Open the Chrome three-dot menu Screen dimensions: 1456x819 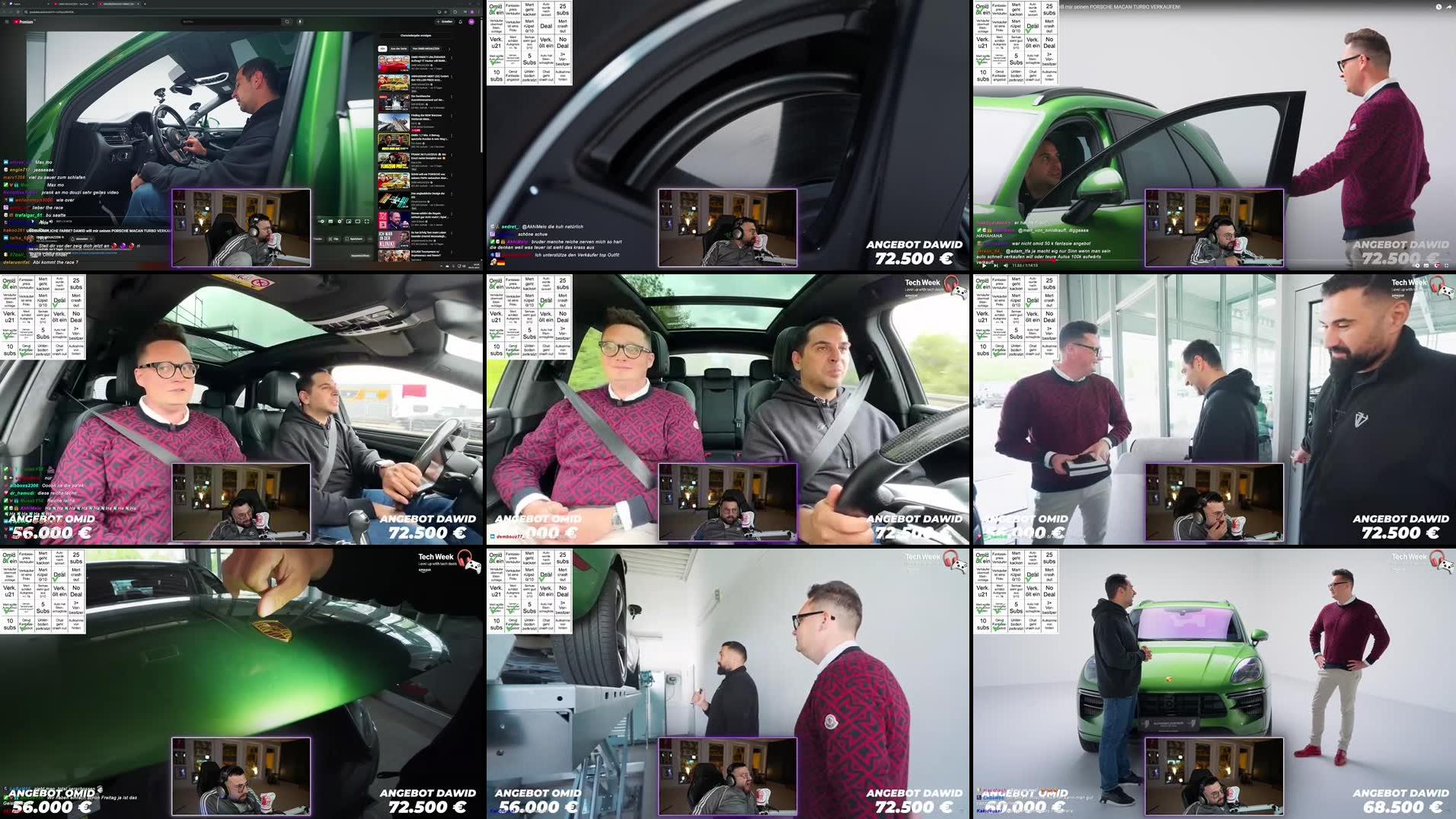pos(479,11)
